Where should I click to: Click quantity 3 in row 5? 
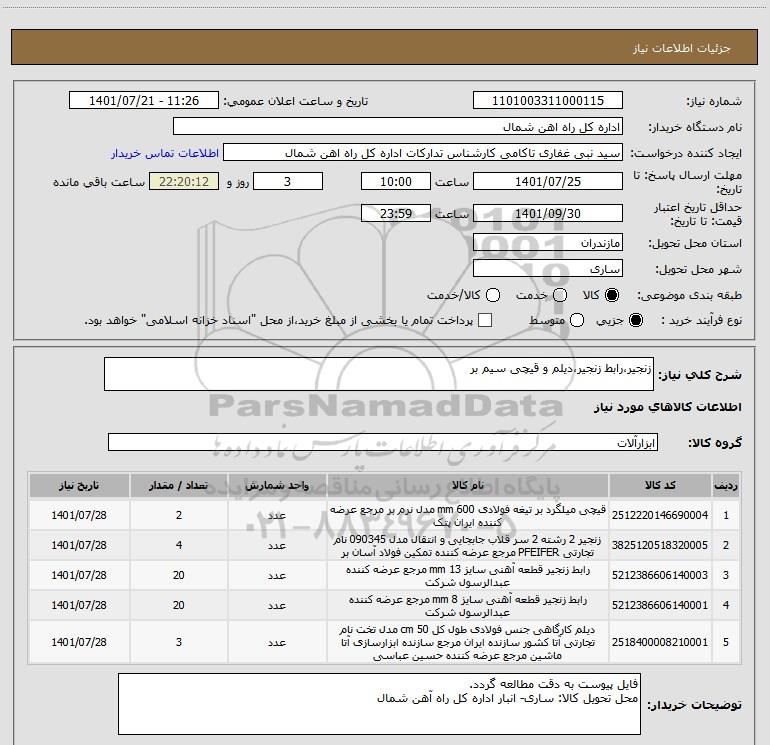pos(179,642)
